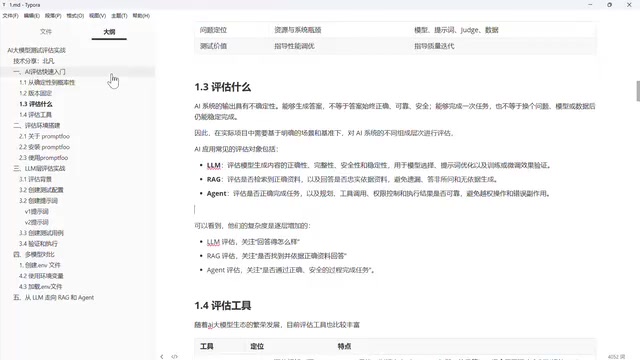Jump to outline item AI大模型测试评估实战
This screenshot has height=360, width=640.
(36, 50)
